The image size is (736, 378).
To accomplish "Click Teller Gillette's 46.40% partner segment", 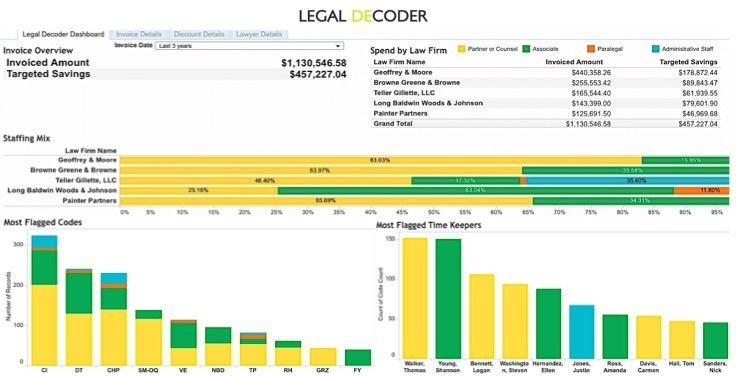I will (266, 180).
